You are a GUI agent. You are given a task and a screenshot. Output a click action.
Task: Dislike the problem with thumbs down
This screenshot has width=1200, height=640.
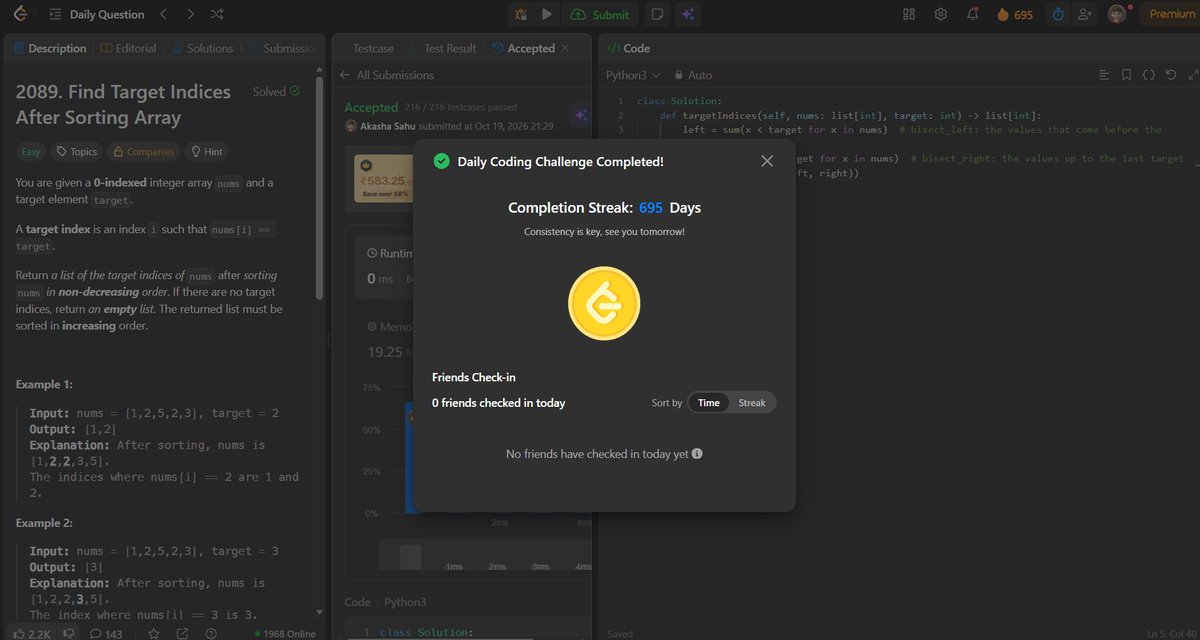(x=71, y=633)
